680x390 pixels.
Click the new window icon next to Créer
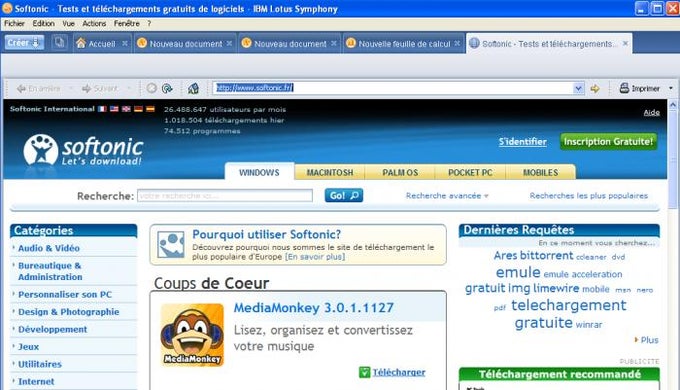[x=59, y=43]
